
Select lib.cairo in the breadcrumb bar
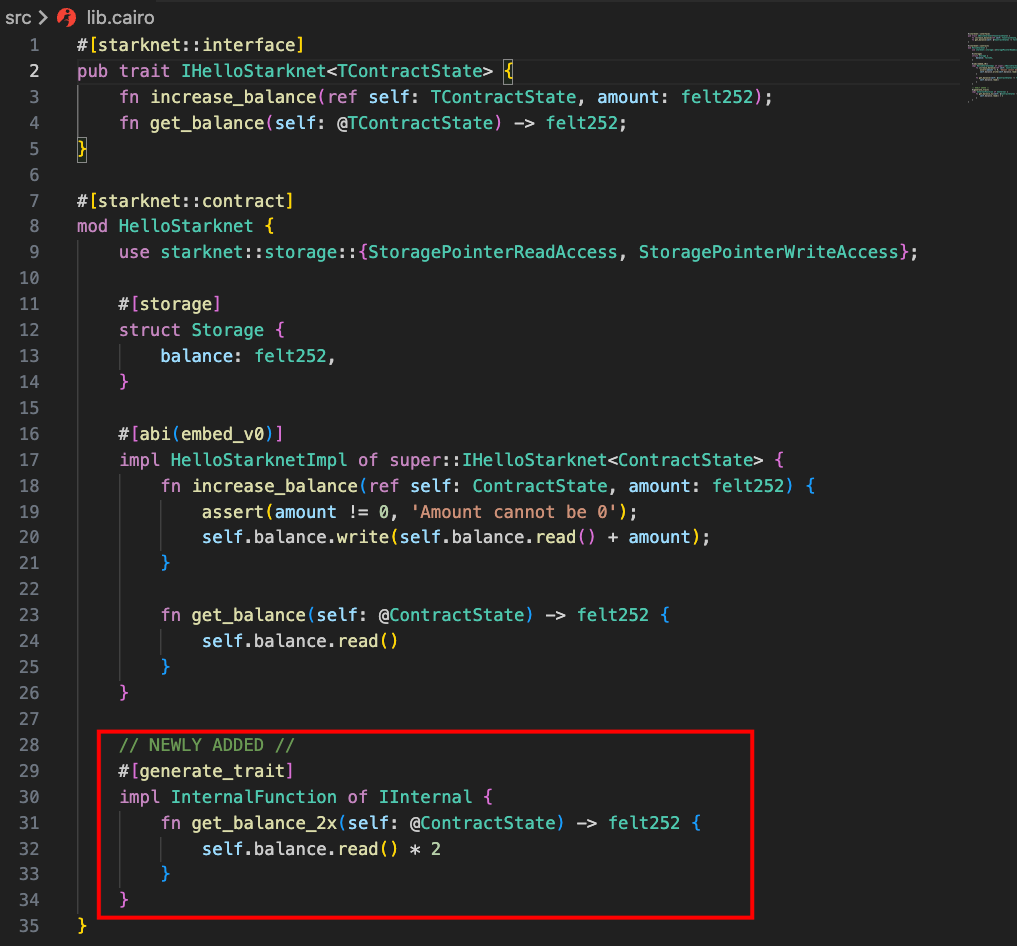120,17
